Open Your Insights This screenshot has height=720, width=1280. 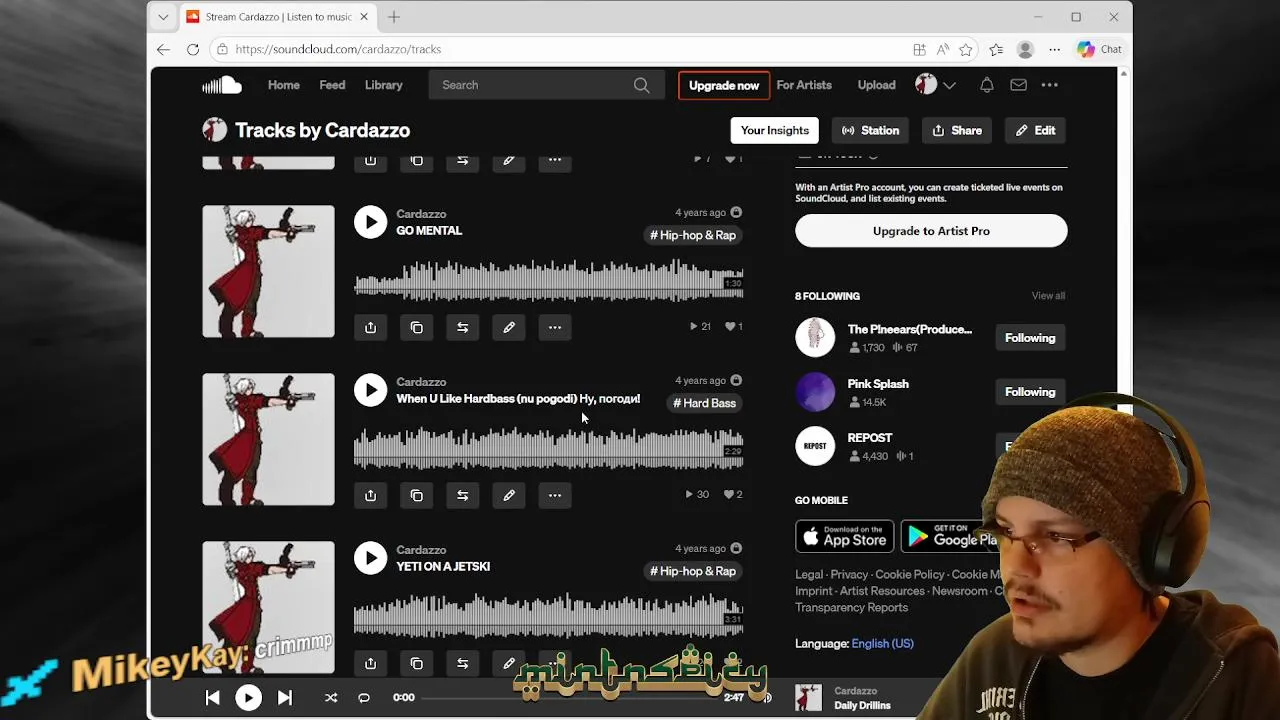(x=775, y=130)
